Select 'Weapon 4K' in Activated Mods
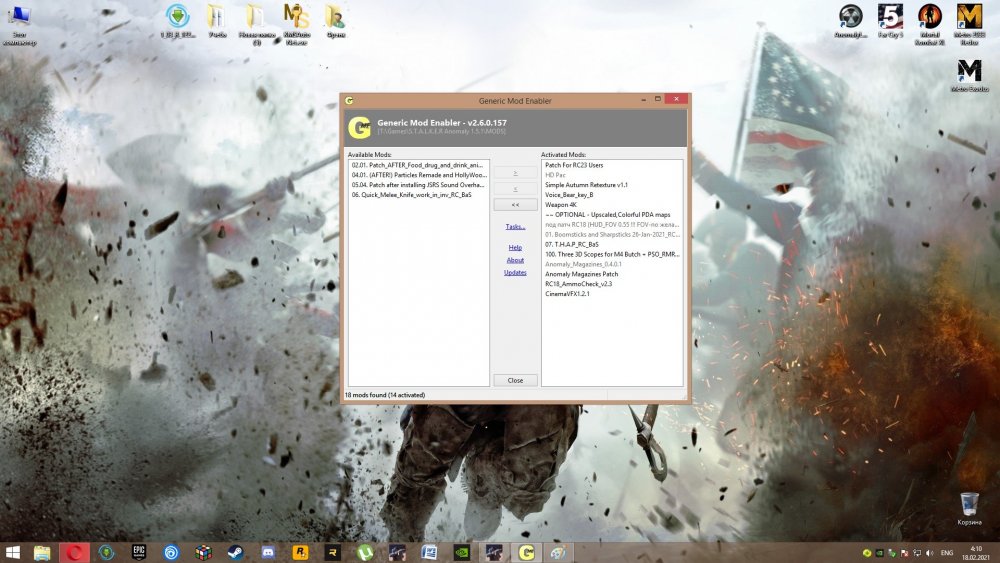The width and height of the screenshot is (1000, 563). [561, 205]
